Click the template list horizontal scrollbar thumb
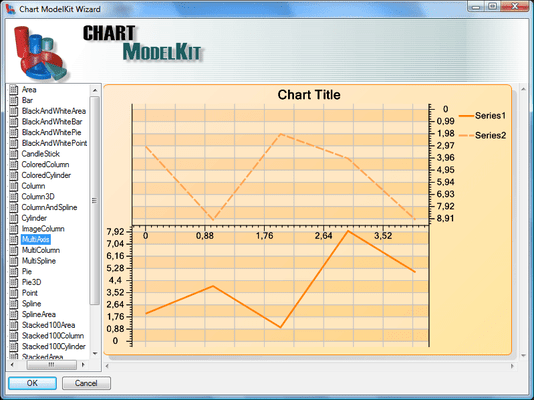Viewport: 534px width, 400px height. (x=51, y=365)
